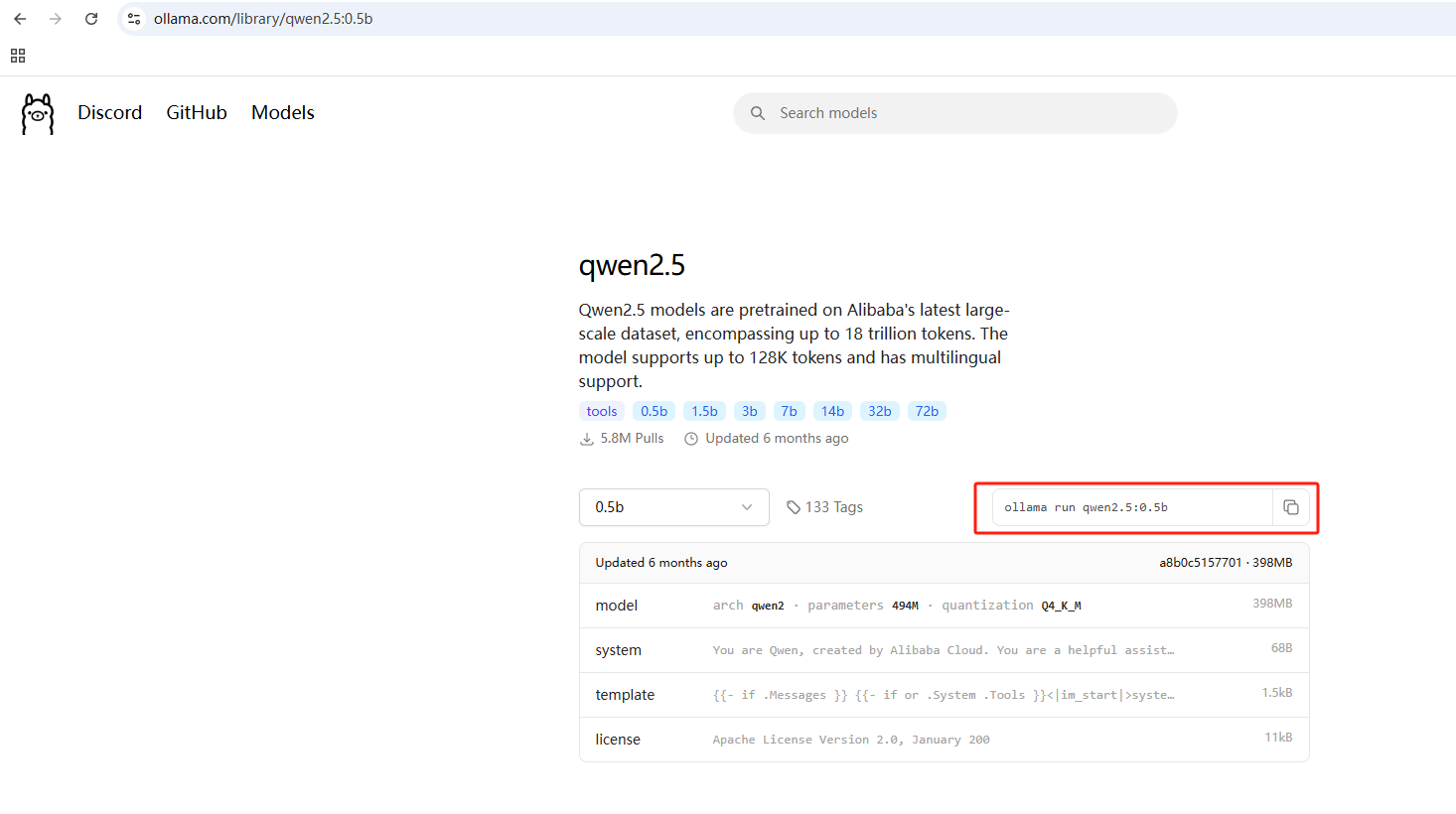1456x814 pixels.
Task: Open the template file row
Action: coord(945,695)
